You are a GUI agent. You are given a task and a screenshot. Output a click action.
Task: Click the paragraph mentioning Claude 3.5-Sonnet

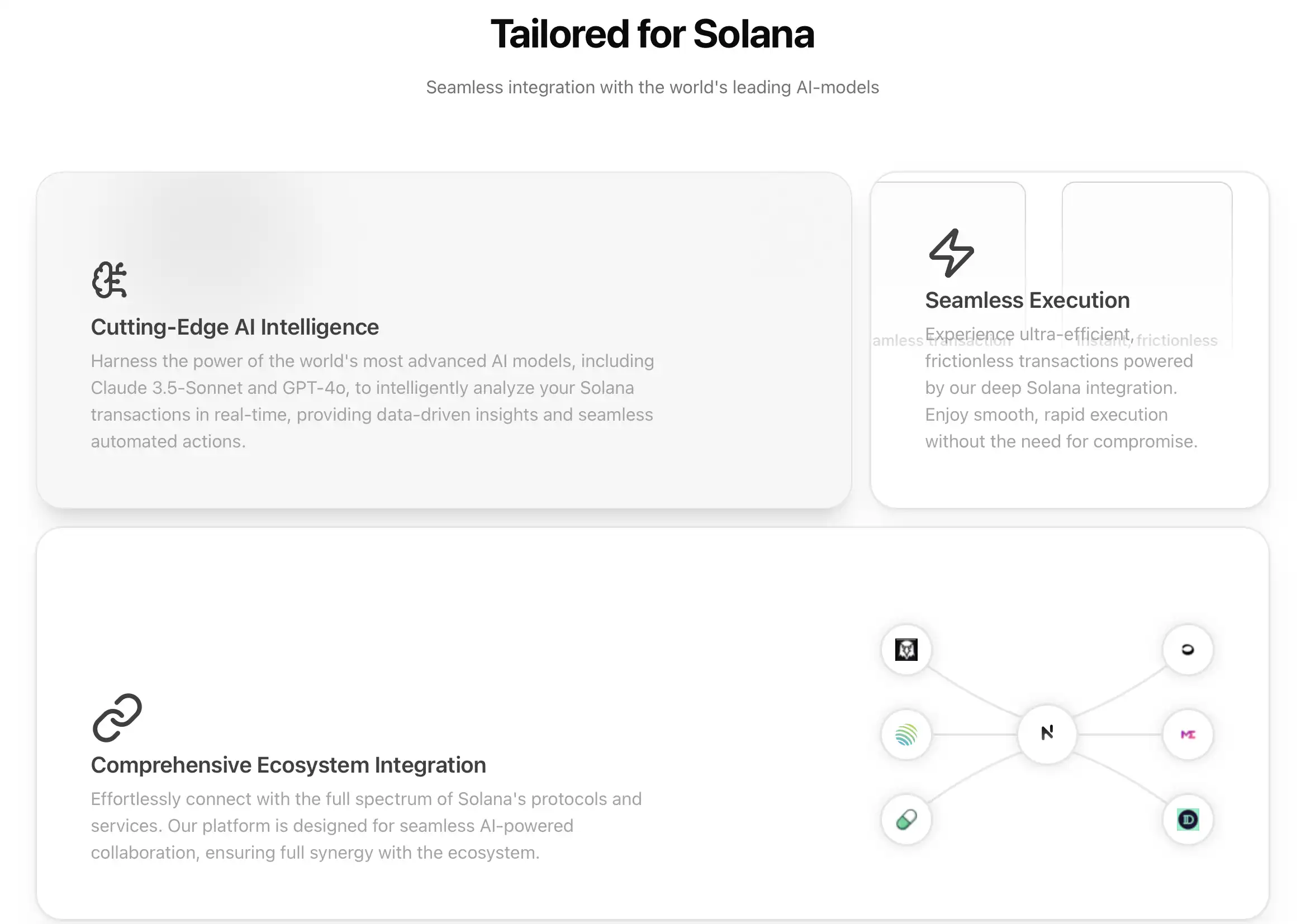[372, 401]
